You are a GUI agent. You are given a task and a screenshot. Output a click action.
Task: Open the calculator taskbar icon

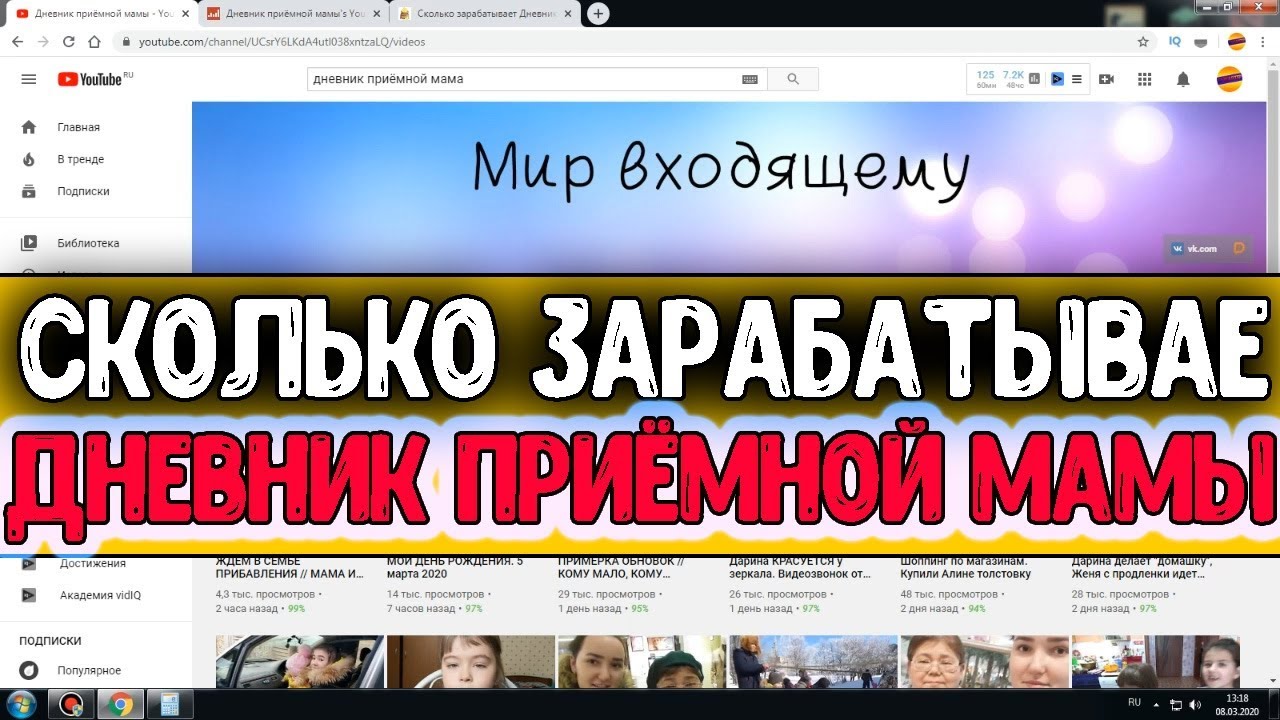pos(169,704)
